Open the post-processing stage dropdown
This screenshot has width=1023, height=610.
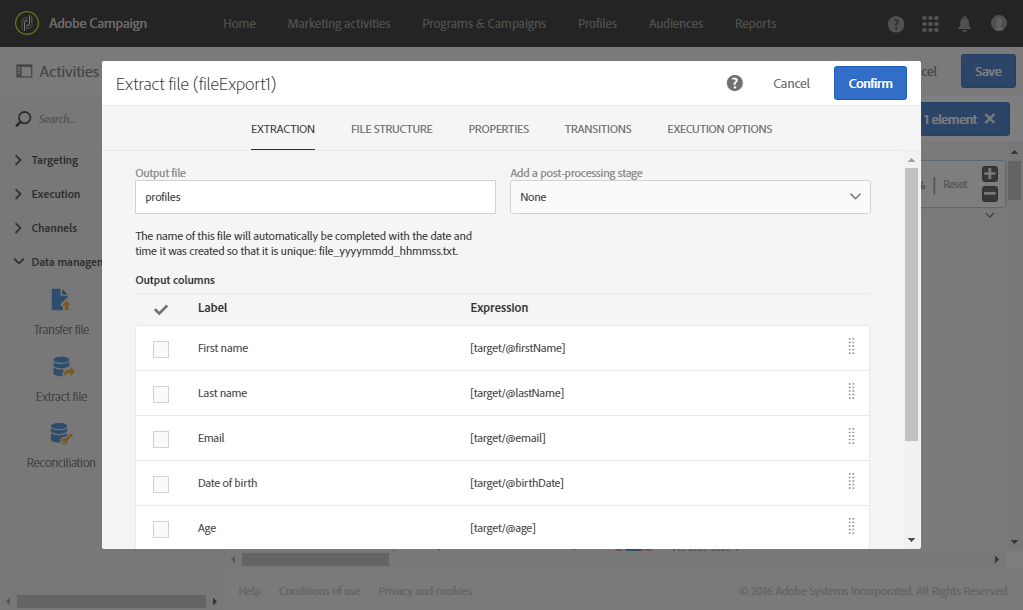[x=690, y=197]
